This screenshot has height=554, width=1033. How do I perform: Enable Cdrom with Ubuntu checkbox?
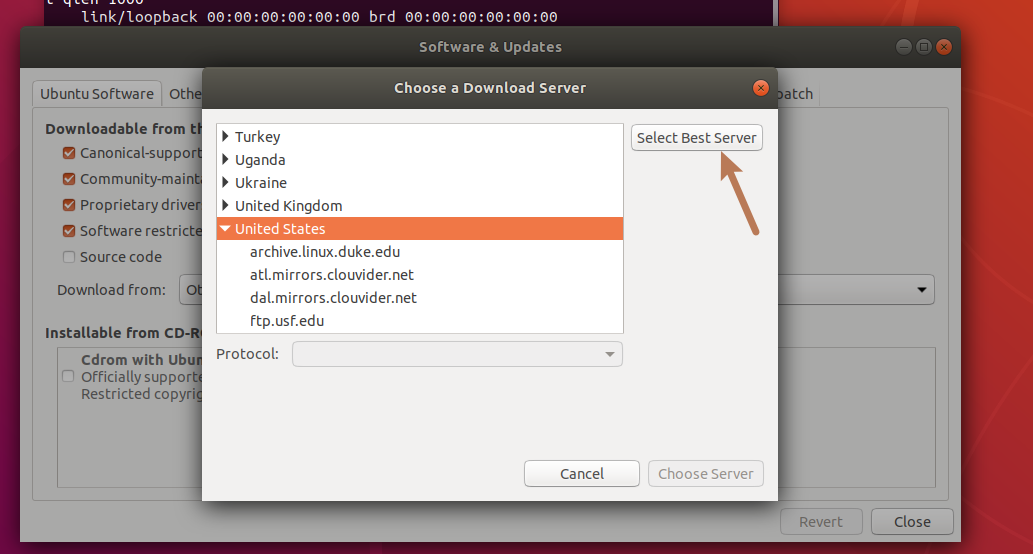click(x=68, y=376)
